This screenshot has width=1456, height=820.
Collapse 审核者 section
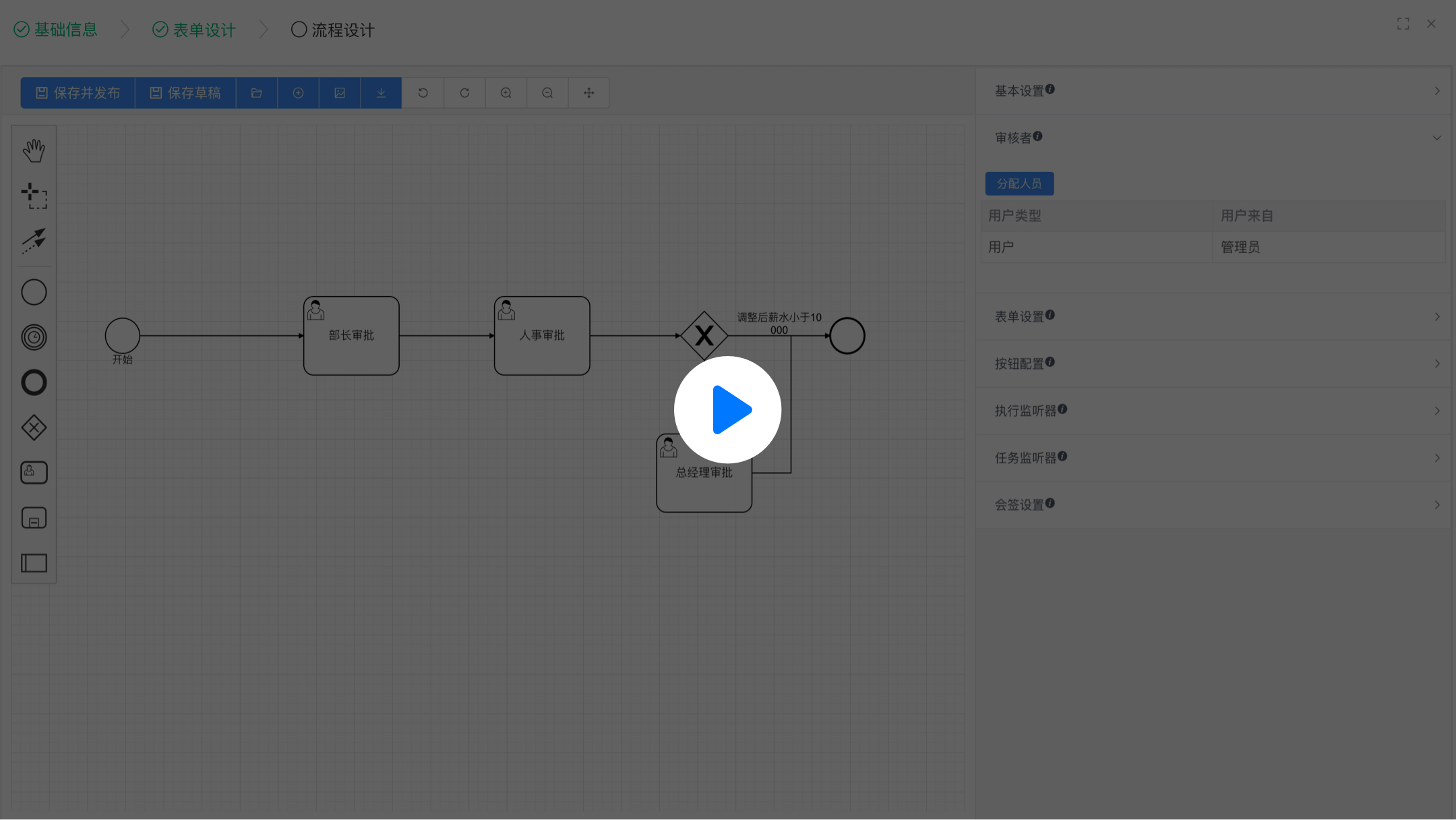pos(1213,138)
